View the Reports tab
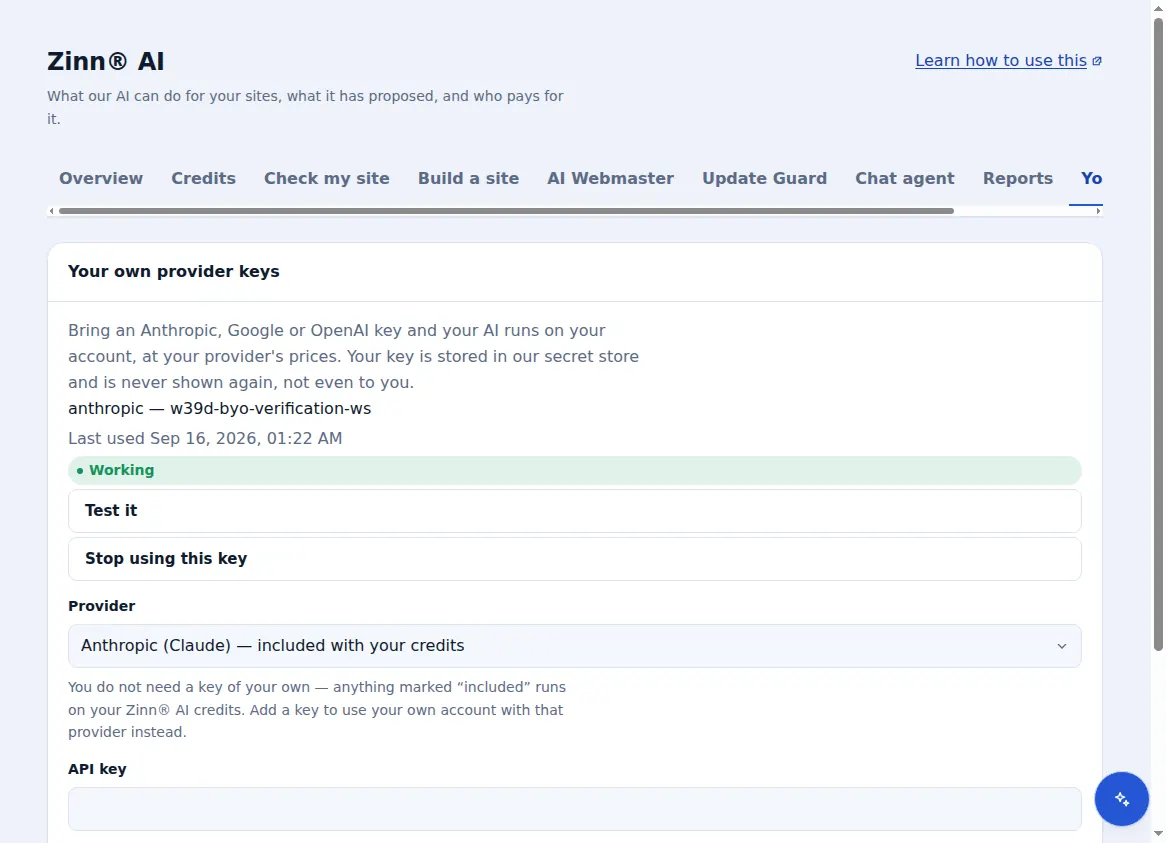Screen dimensions: 1166x843 coord(1018,178)
